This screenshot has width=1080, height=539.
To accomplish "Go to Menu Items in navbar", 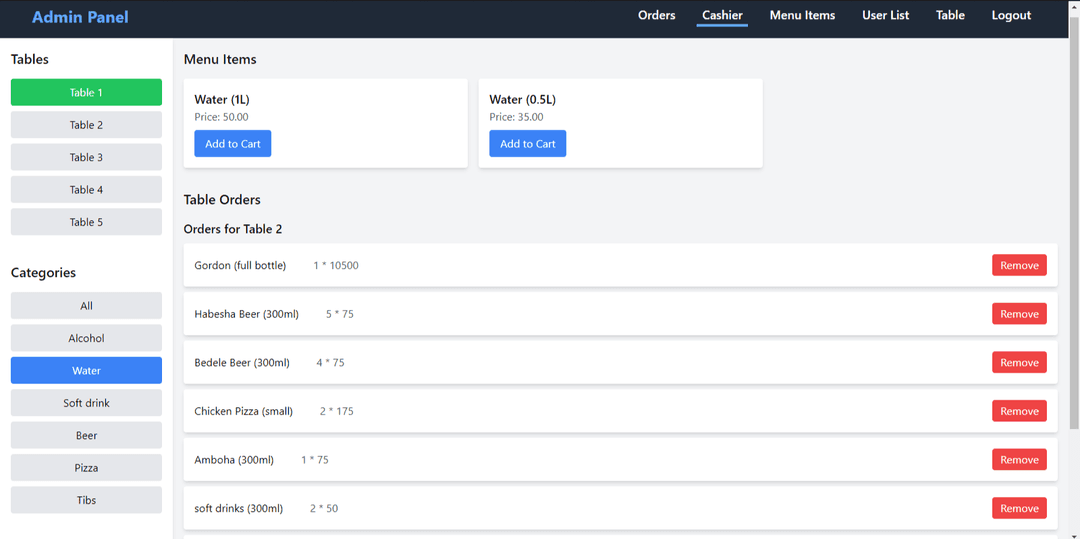I will coord(802,15).
